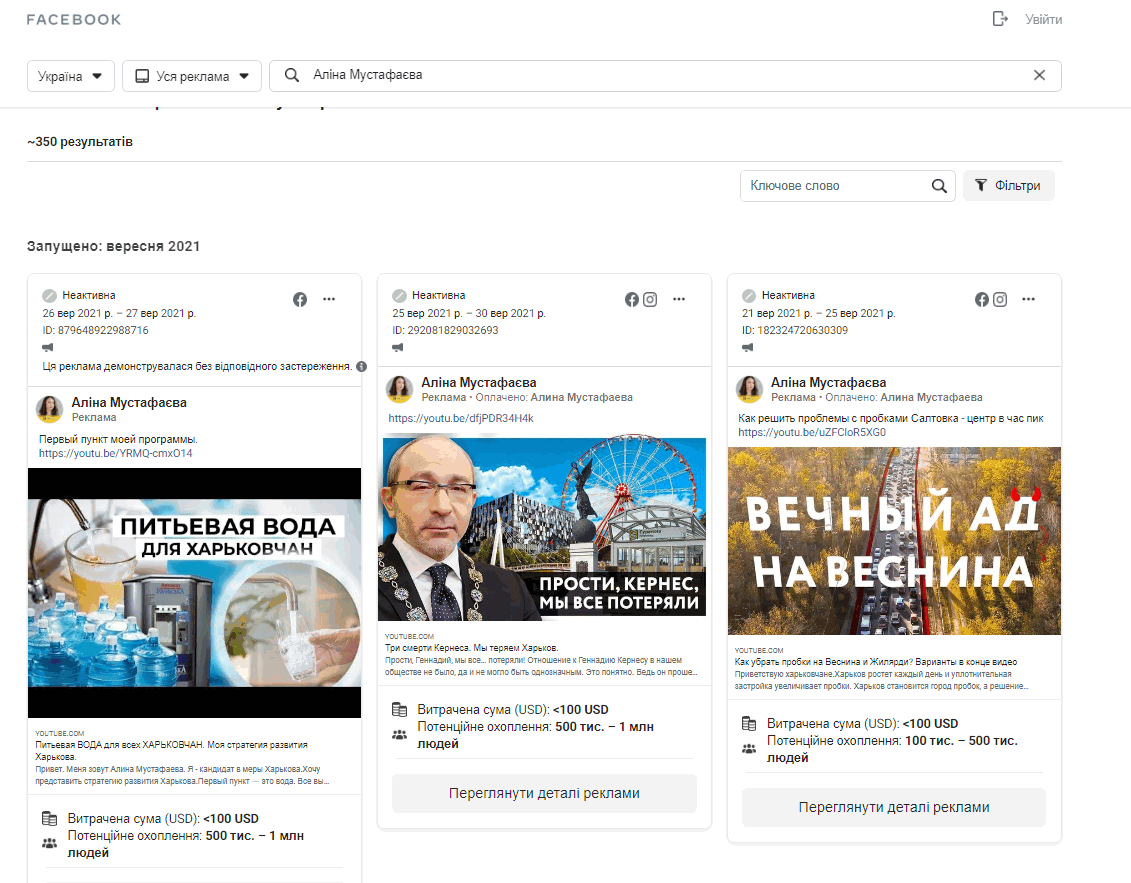This screenshot has height=883, width=1131.
Task: Click the Увійти login link
Action: point(1043,19)
